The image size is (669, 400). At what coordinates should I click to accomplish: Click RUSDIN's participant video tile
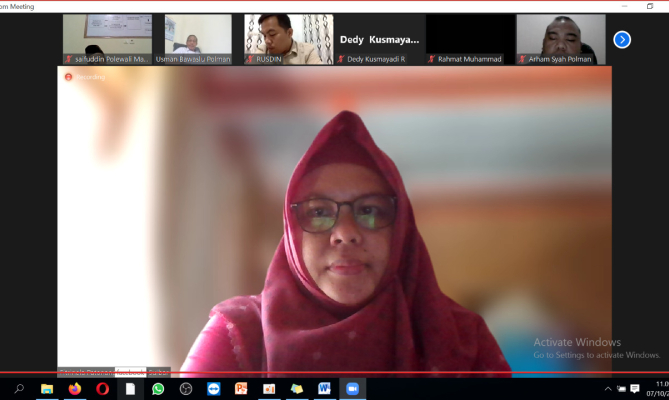[x=289, y=39]
